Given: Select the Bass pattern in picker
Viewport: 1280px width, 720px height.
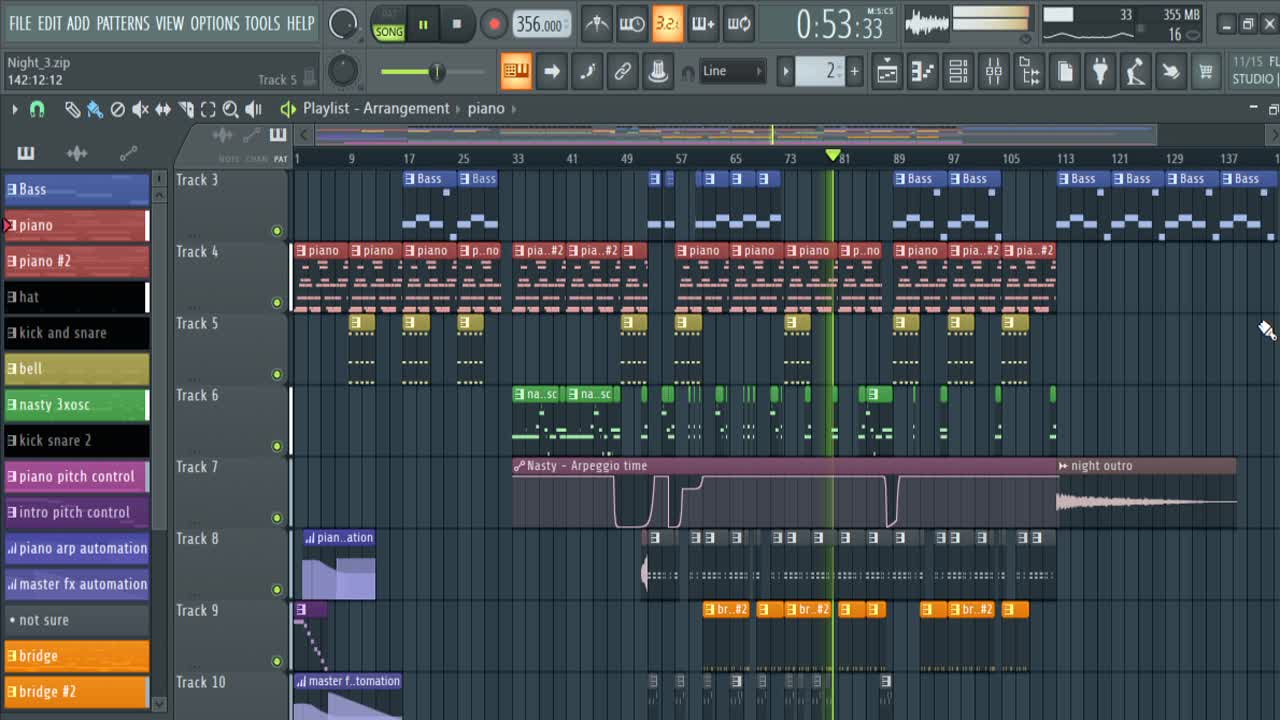Looking at the screenshot, I should 76,189.
